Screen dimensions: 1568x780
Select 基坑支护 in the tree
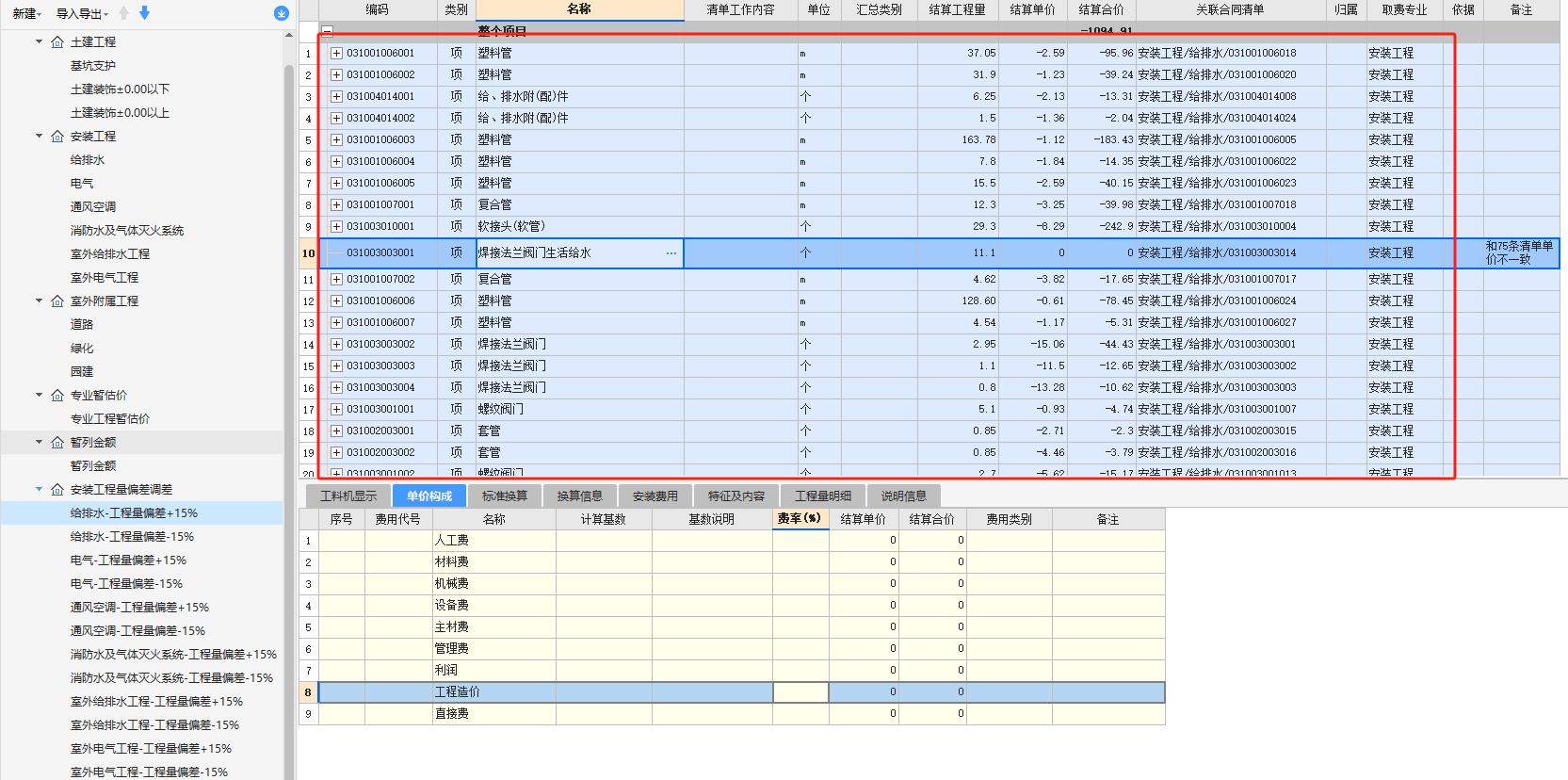point(92,65)
